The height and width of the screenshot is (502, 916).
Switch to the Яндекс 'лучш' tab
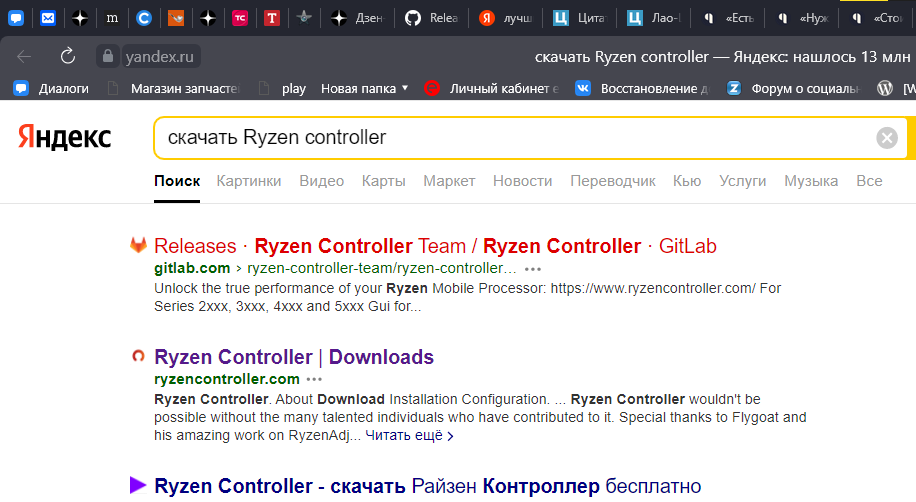pyautogui.click(x=505, y=18)
